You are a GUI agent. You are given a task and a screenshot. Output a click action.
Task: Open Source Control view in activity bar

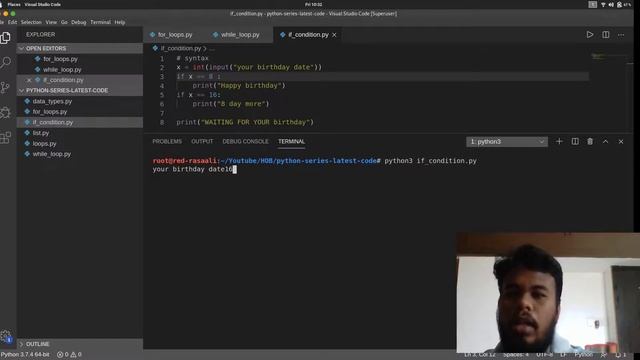tap(5, 87)
